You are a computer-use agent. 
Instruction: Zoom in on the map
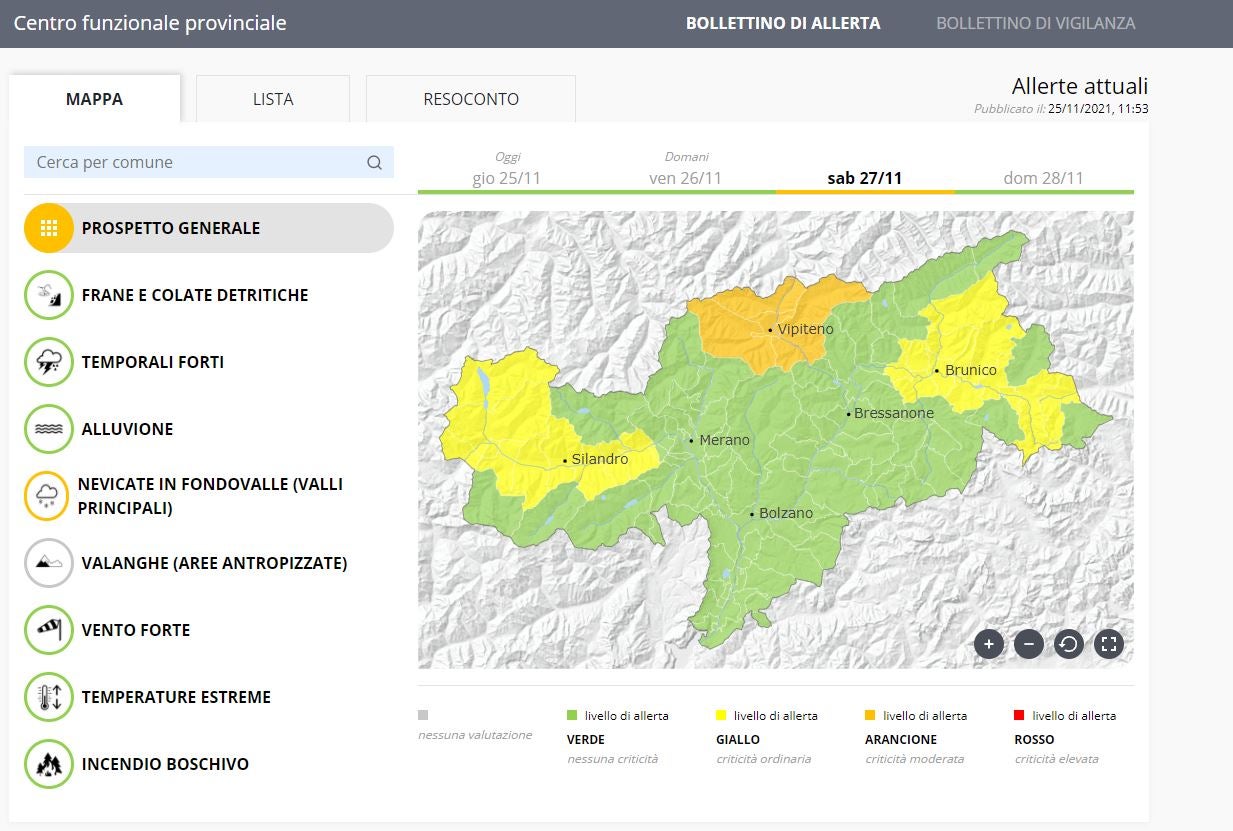[x=989, y=644]
